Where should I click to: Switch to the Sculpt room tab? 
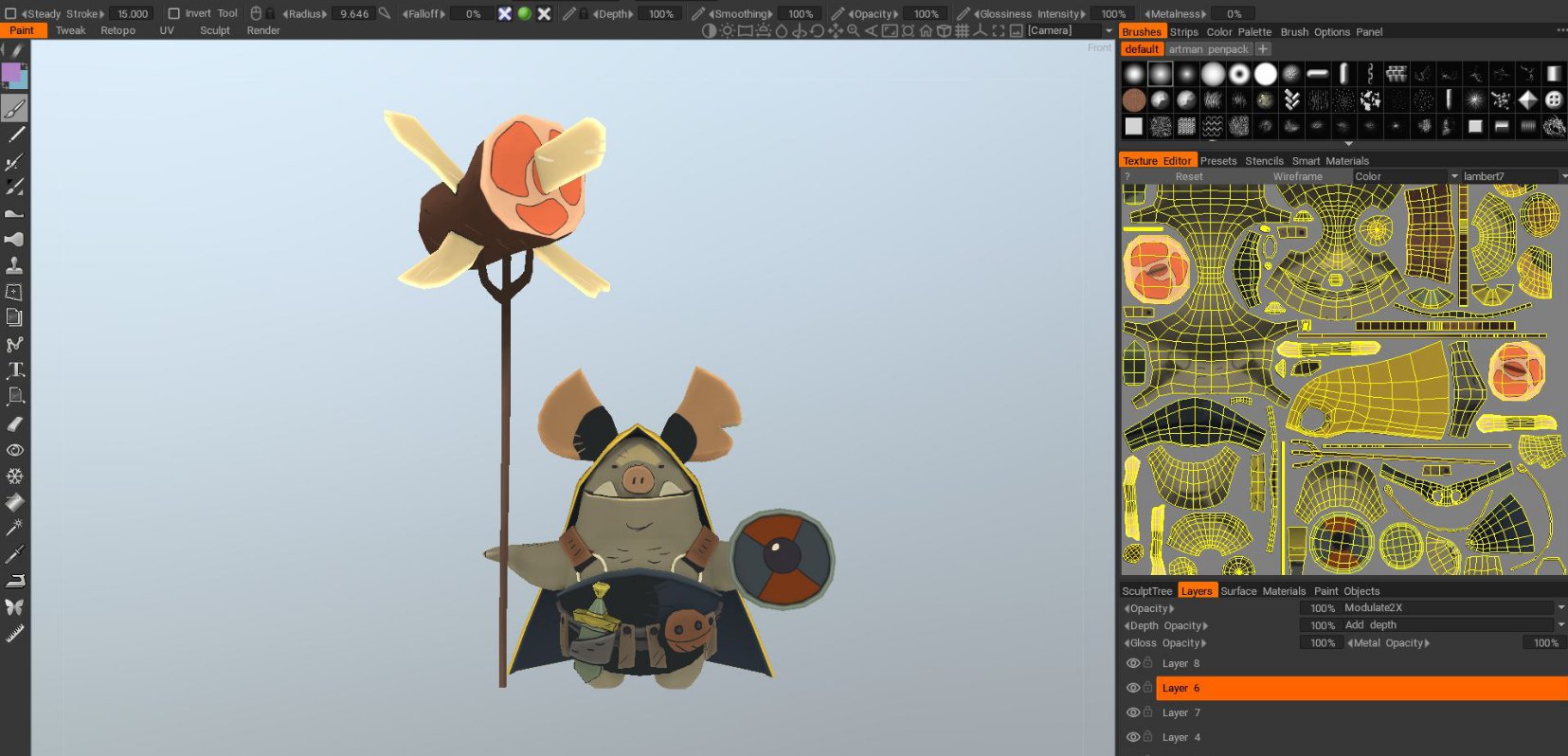[215, 30]
